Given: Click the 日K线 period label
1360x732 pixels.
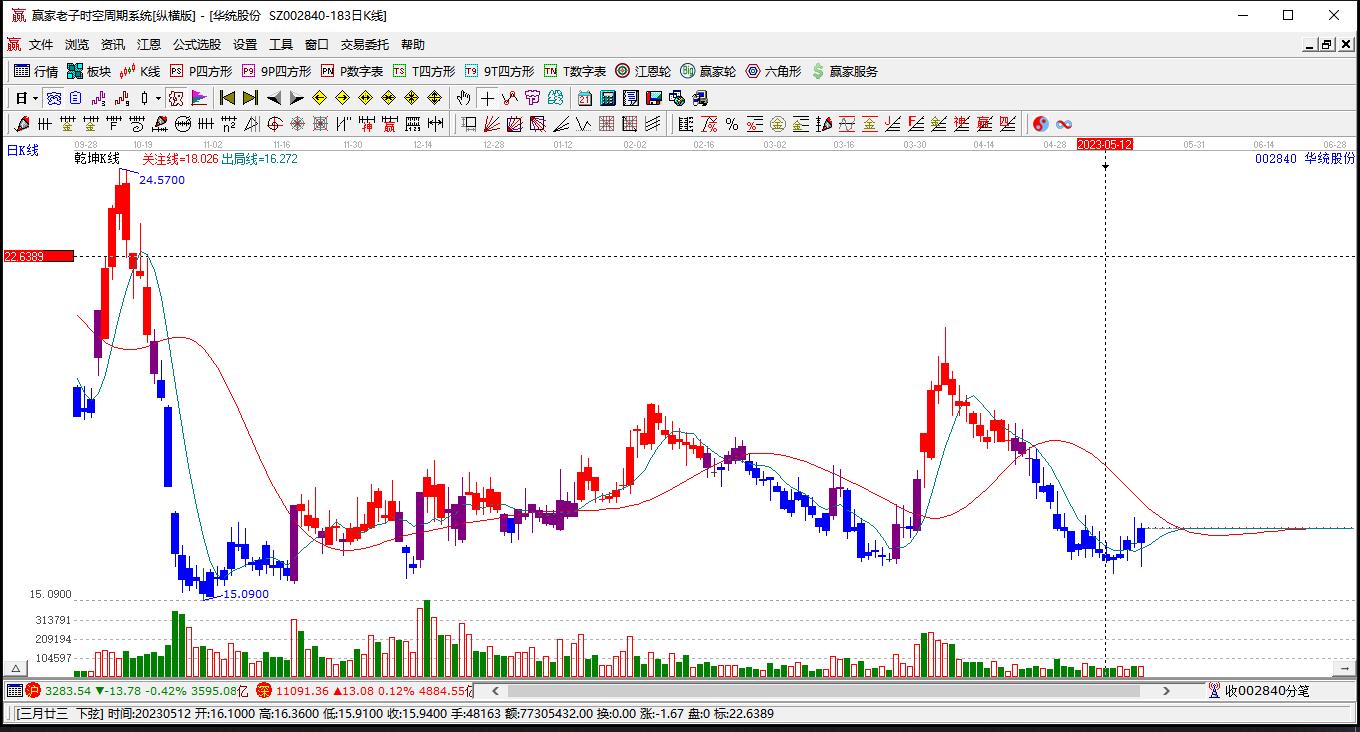Looking at the screenshot, I should click(22, 150).
